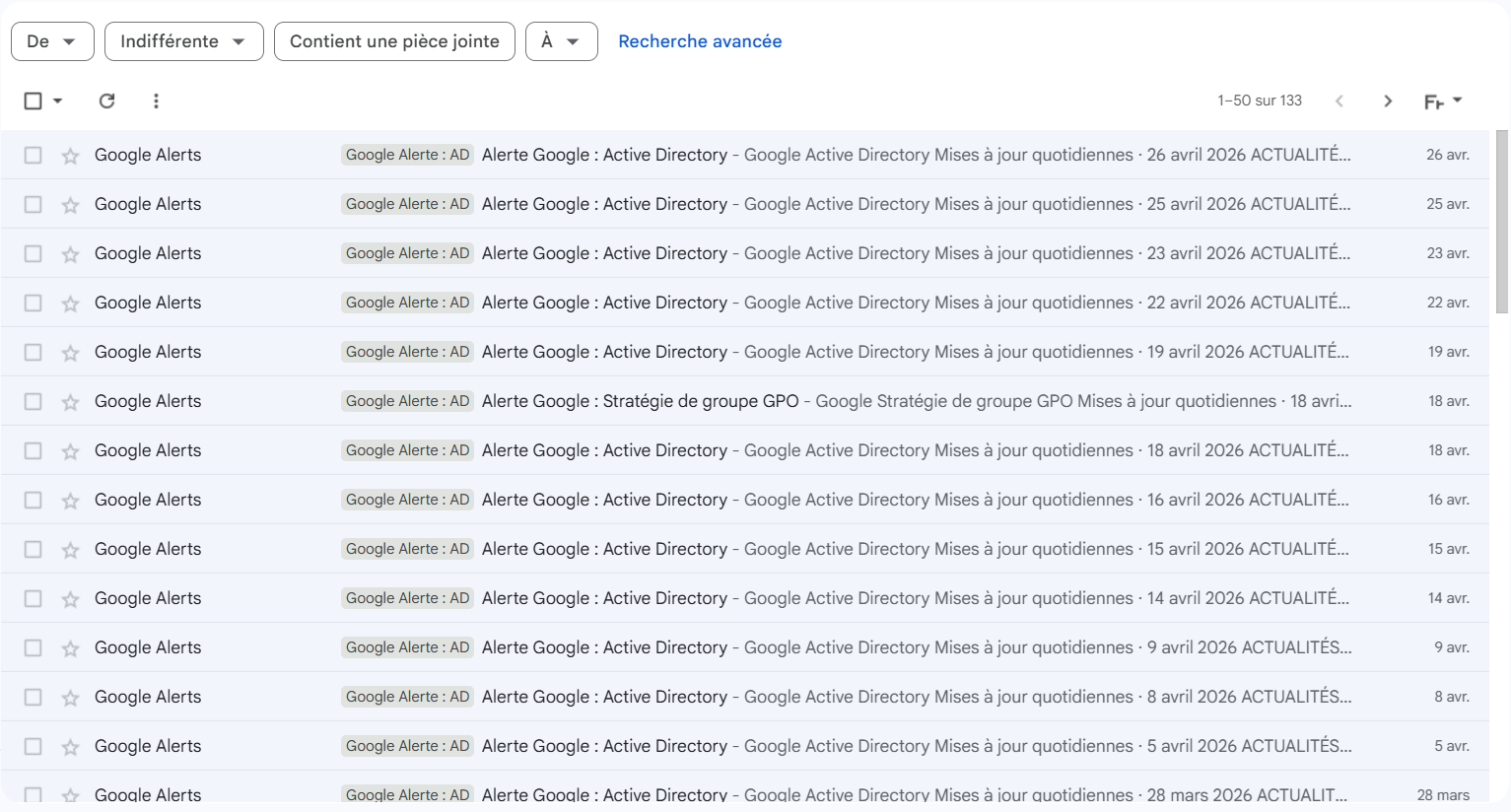Go to previous page of results

point(1339,101)
